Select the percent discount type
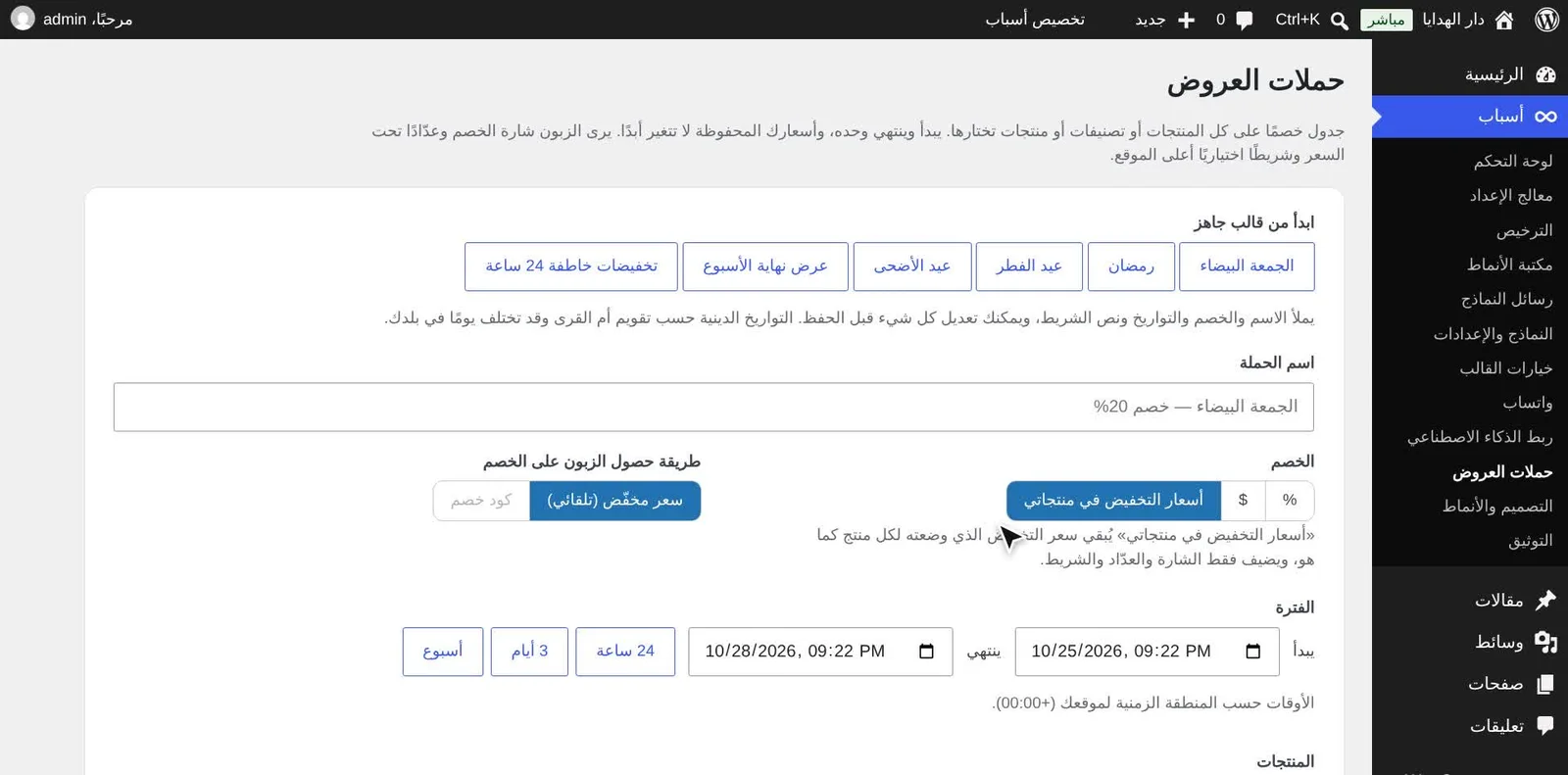1568x775 pixels. coord(1290,501)
